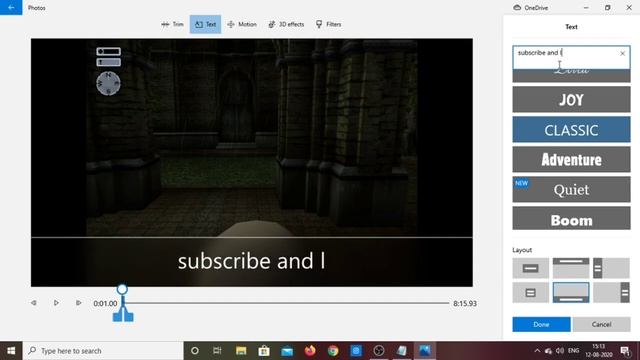Choose the Boom text style

click(571, 219)
